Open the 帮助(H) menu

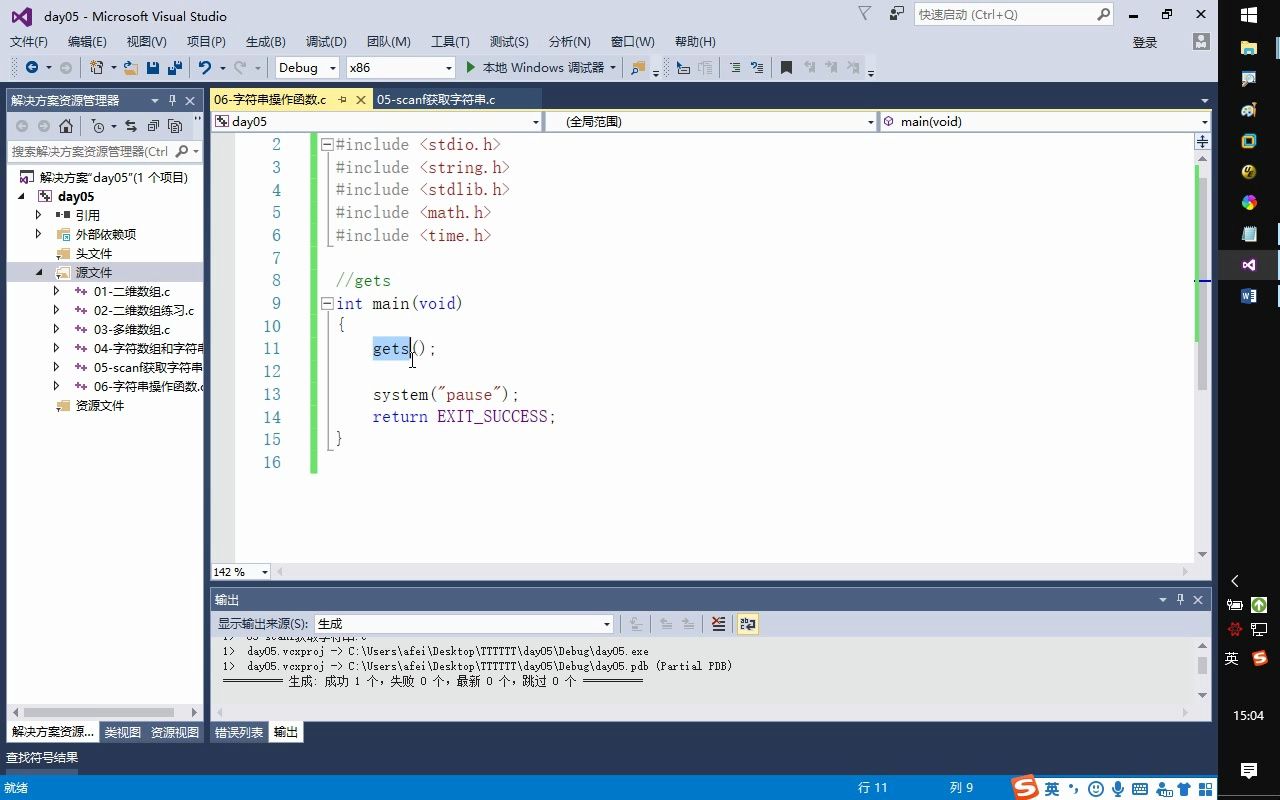pos(695,41)
